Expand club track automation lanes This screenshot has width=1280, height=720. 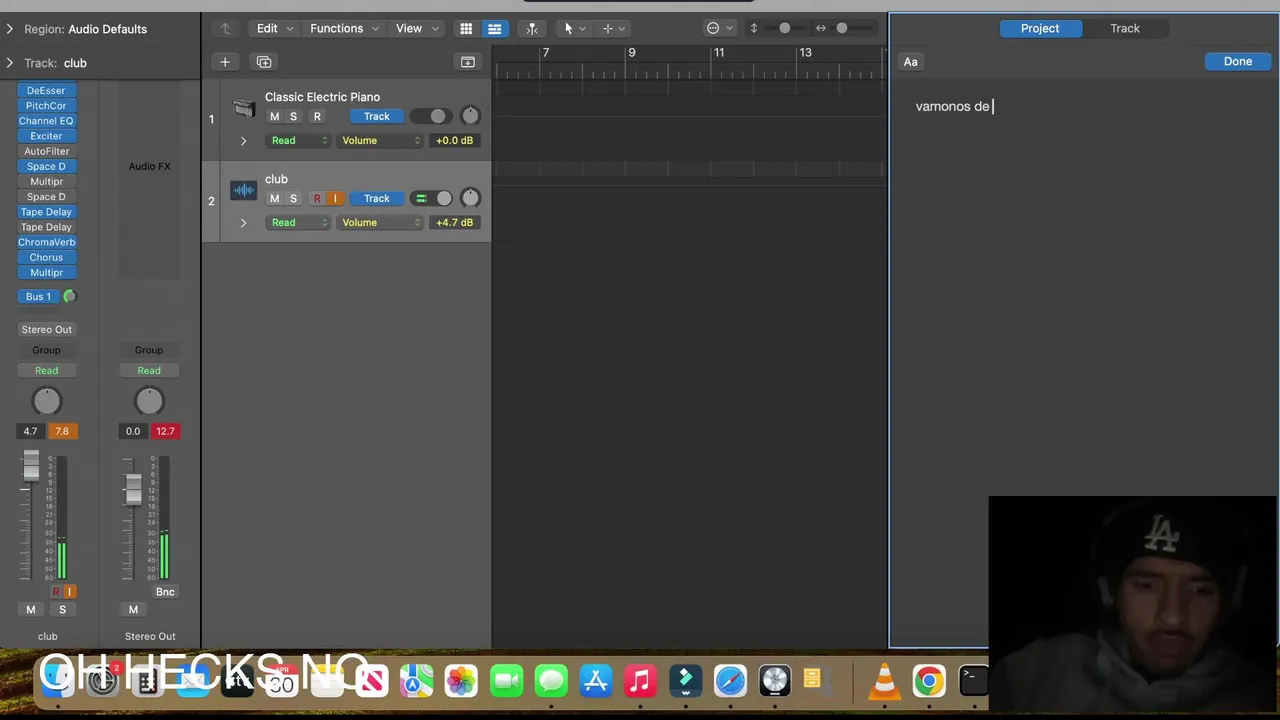click(x=243, y=223)
